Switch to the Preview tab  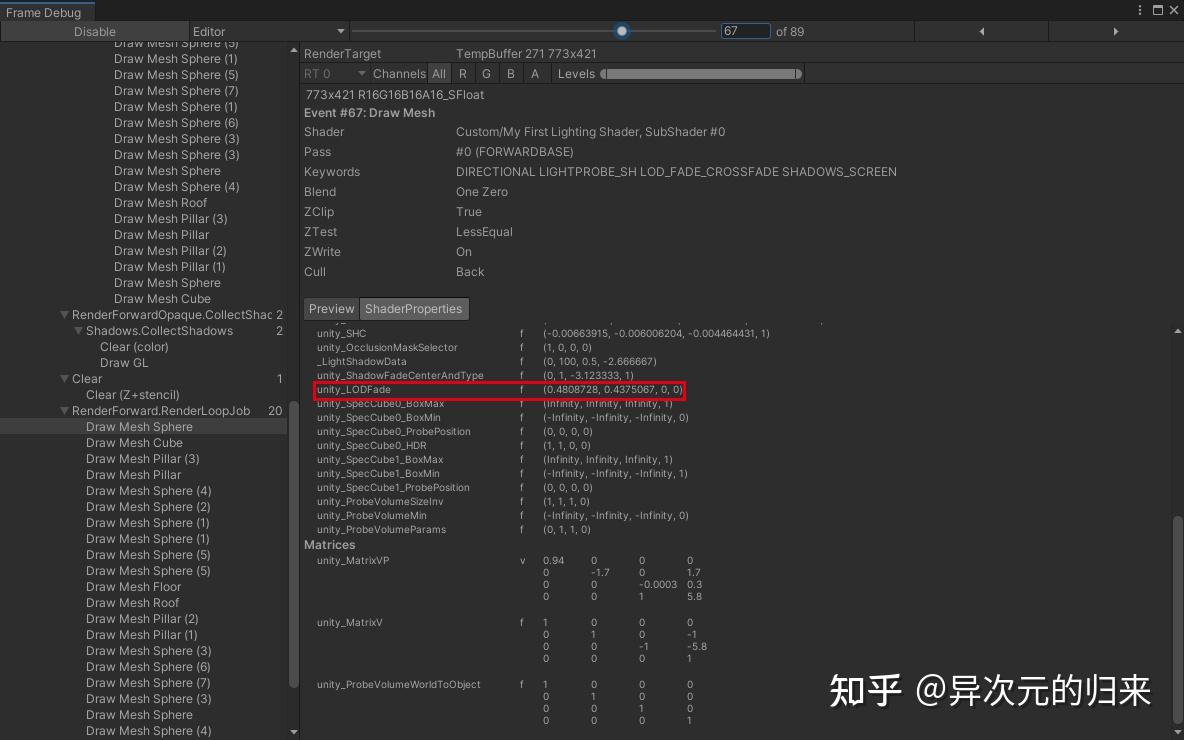pyautogui.click(x=331, y=308)
